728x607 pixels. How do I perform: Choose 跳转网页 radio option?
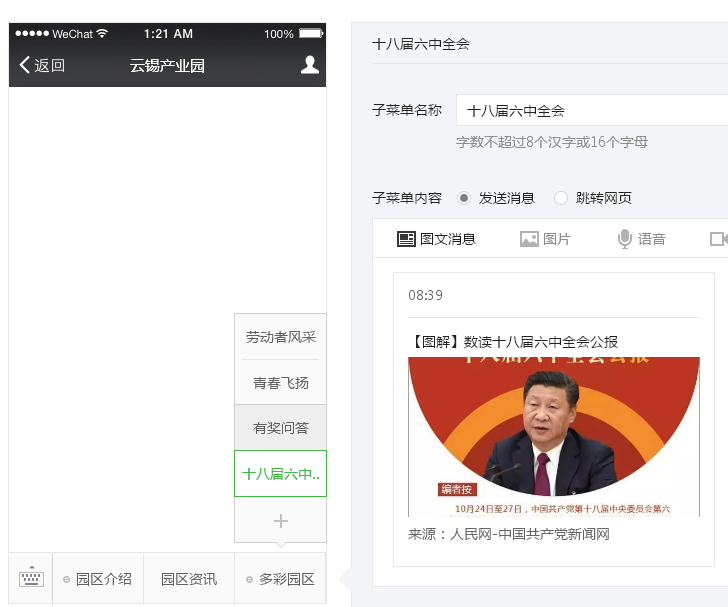point(561,198)
